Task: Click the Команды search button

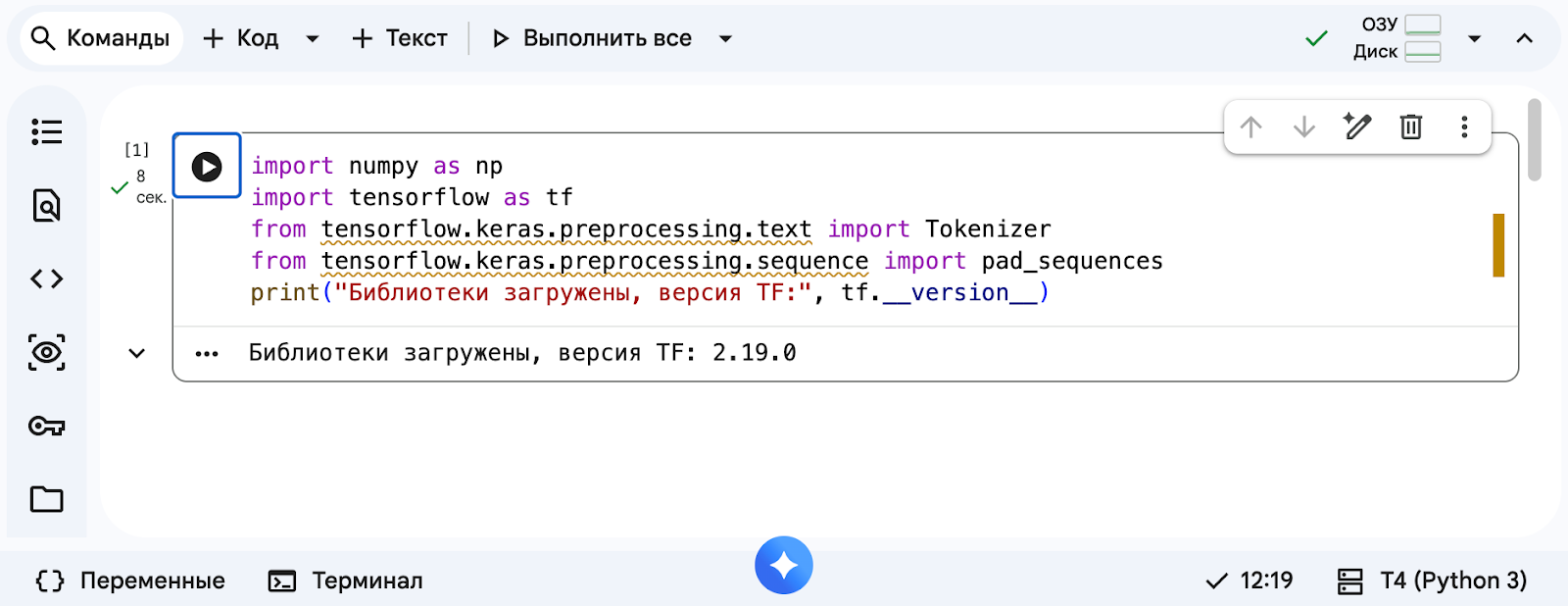Action: (x=101, y=38)
